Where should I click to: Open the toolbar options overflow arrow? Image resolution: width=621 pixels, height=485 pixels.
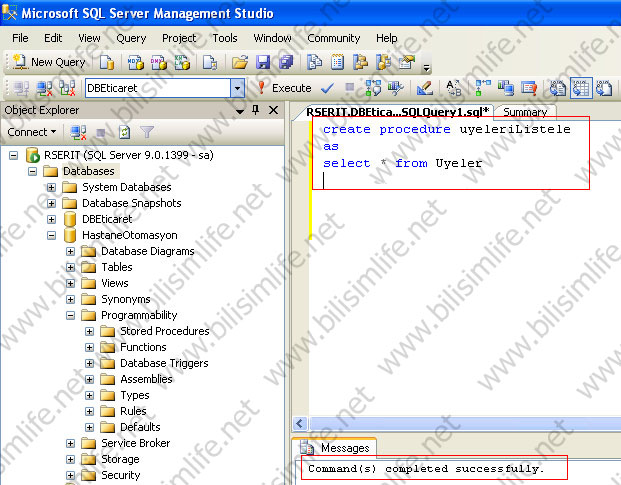(x=426, y=68)
